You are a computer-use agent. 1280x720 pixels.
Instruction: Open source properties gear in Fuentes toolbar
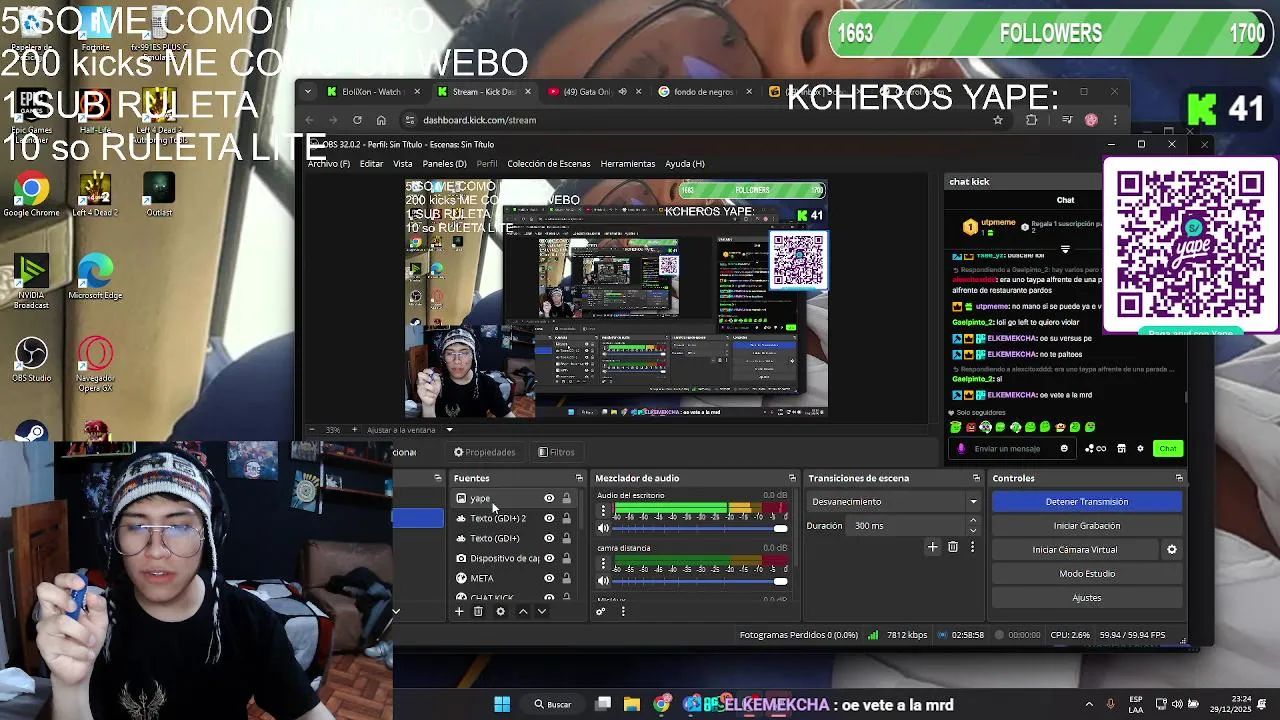tap(500, 611)
